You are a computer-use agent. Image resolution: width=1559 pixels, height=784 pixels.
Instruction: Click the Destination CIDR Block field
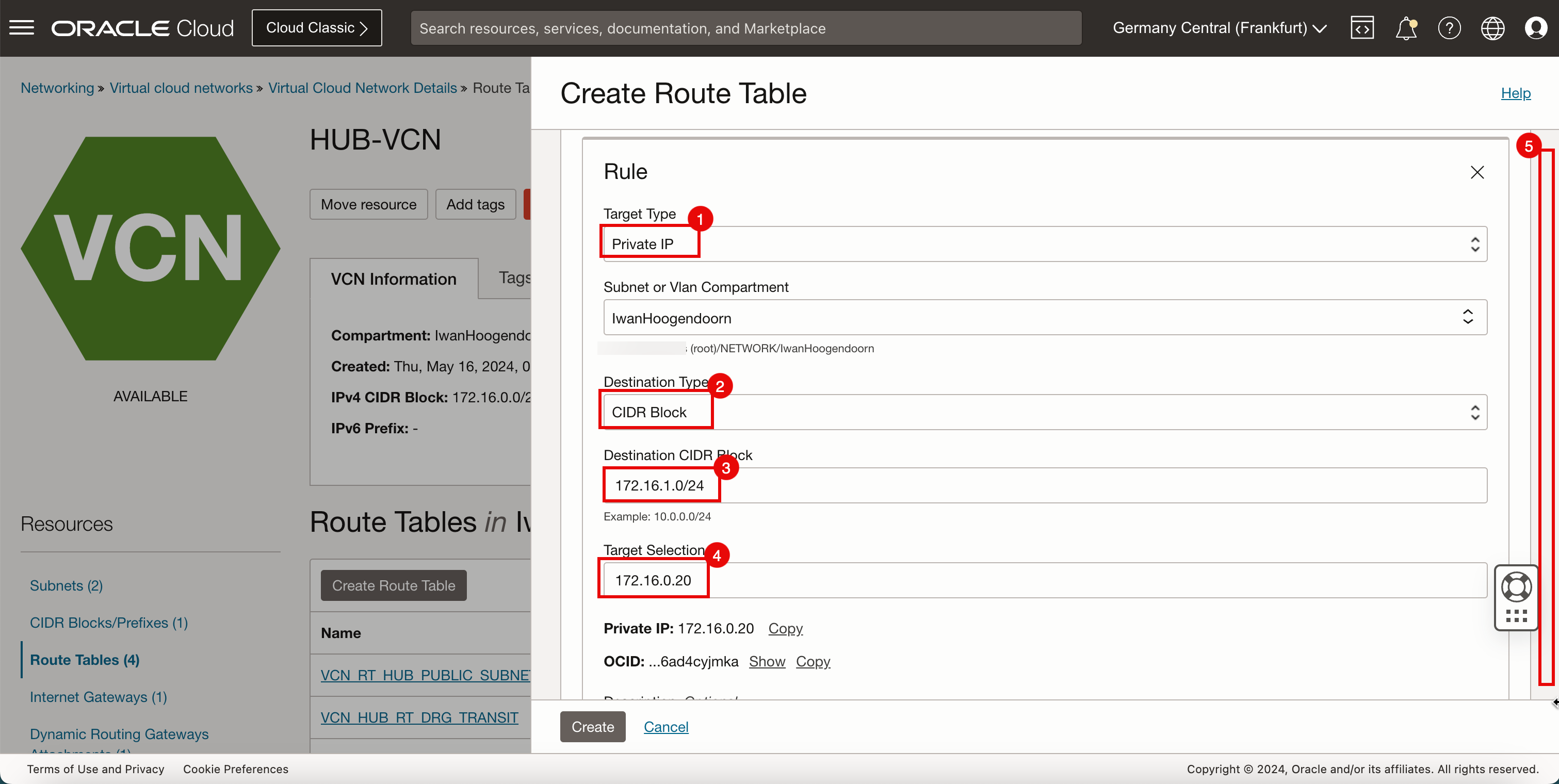click(x=1045, y=485)
